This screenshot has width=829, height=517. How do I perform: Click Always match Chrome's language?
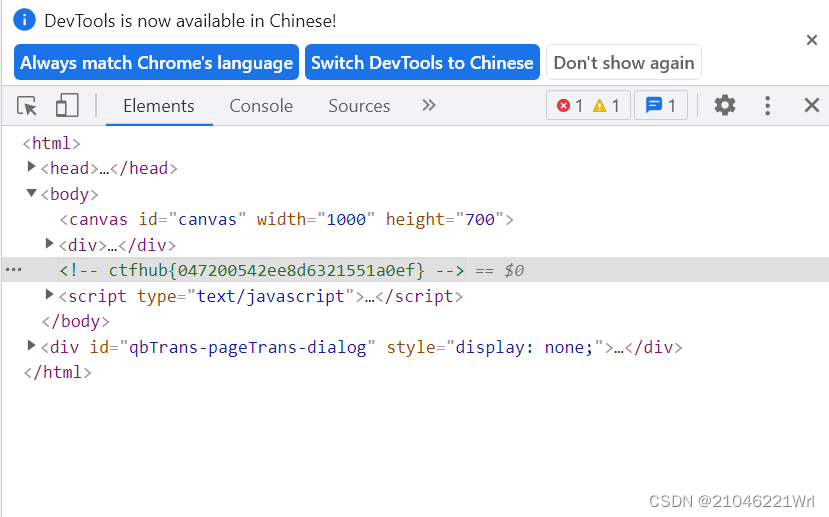[156, 62]
